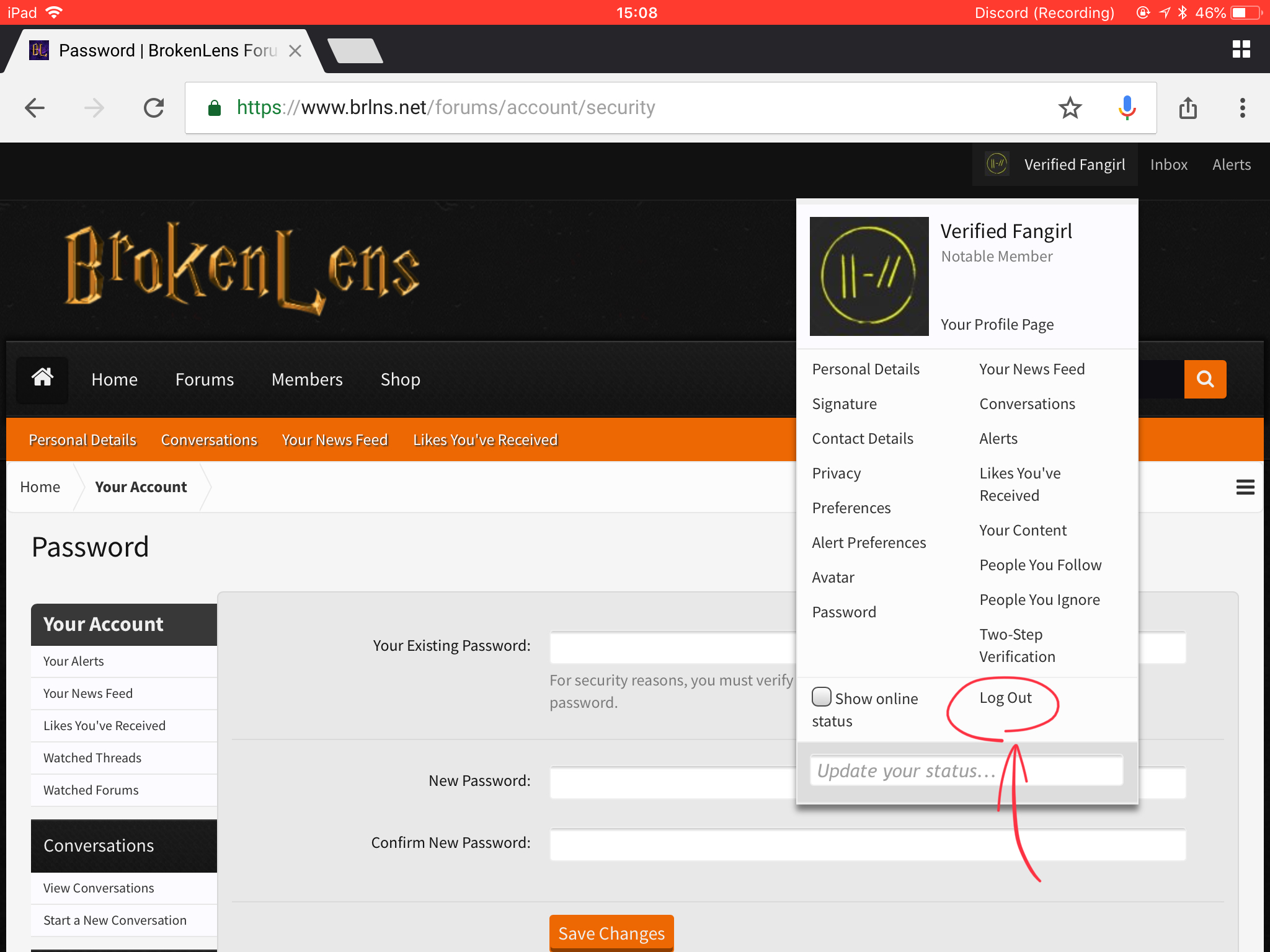This screenshot has width=1270, height=952.
Task: Click the house icon in navigation bar
Action: (x=42, y=378)
